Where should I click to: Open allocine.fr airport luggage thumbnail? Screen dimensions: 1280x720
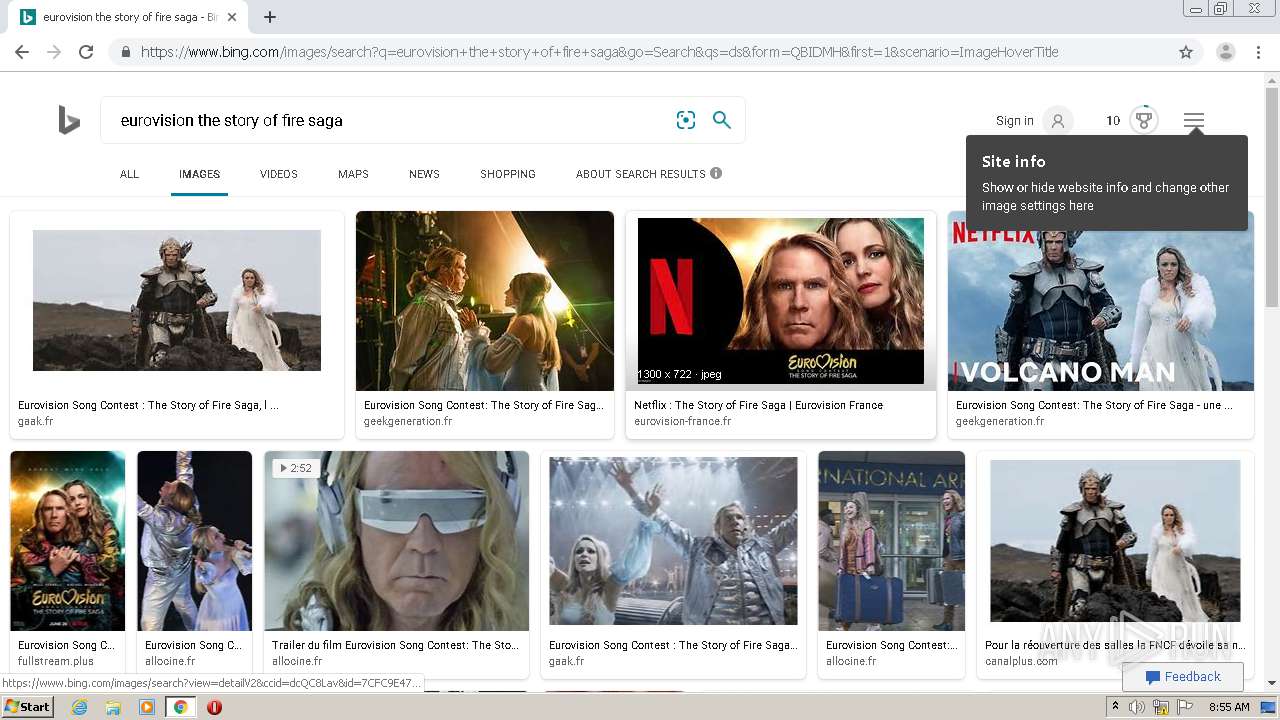(x=892, y=541)
